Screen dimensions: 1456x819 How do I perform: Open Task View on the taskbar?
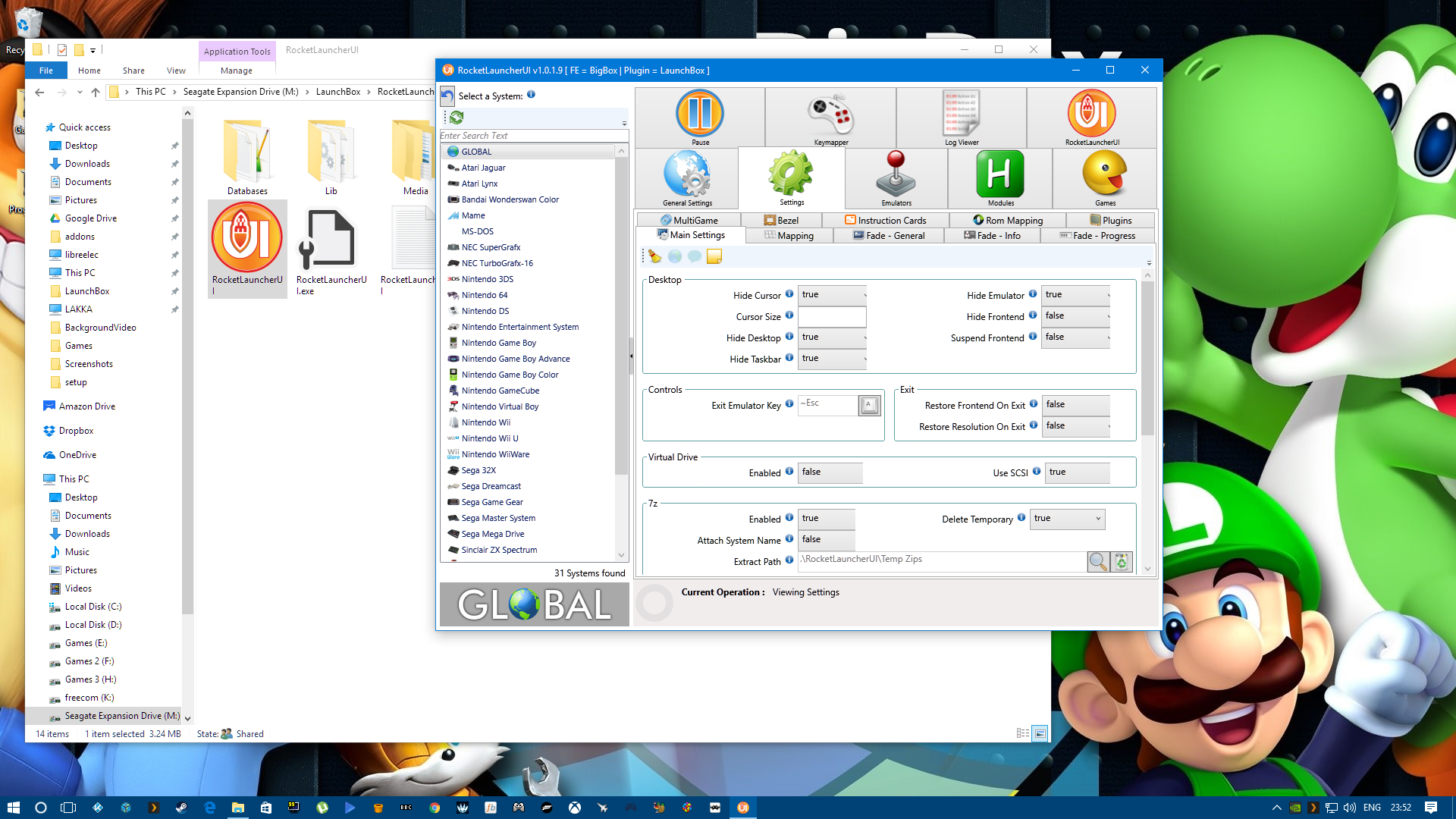coord(68,808)
